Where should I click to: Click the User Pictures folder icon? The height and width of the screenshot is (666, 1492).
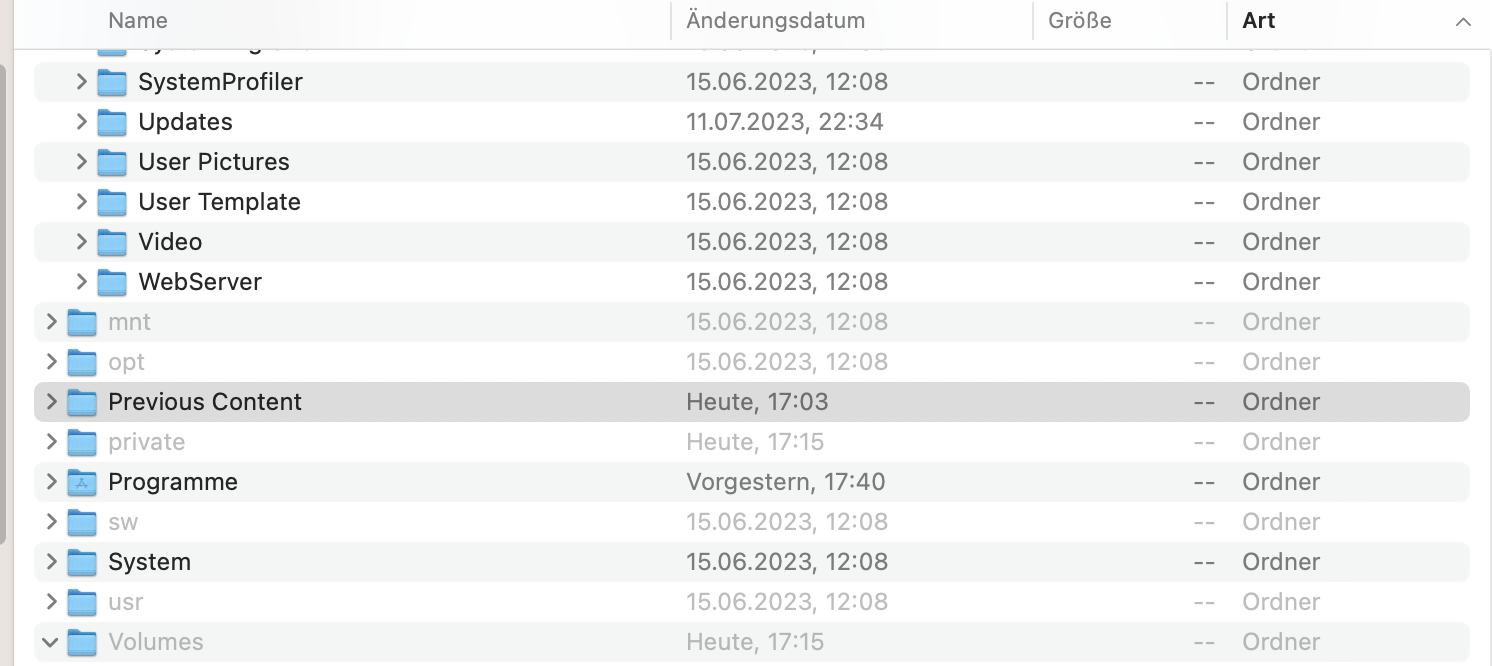click(x=112, y=162)
